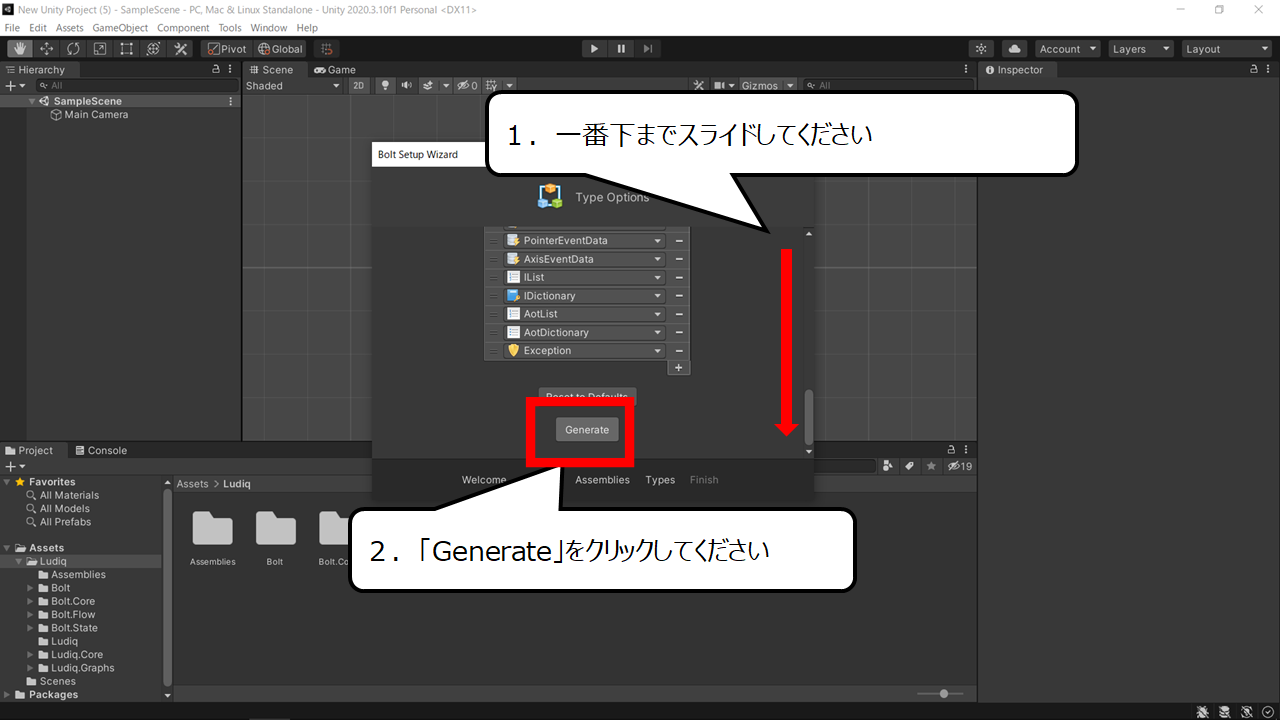The width and height of the screenshot is (1280, 720).
Task: Go to Types wizard step
Action: (660, 480)
